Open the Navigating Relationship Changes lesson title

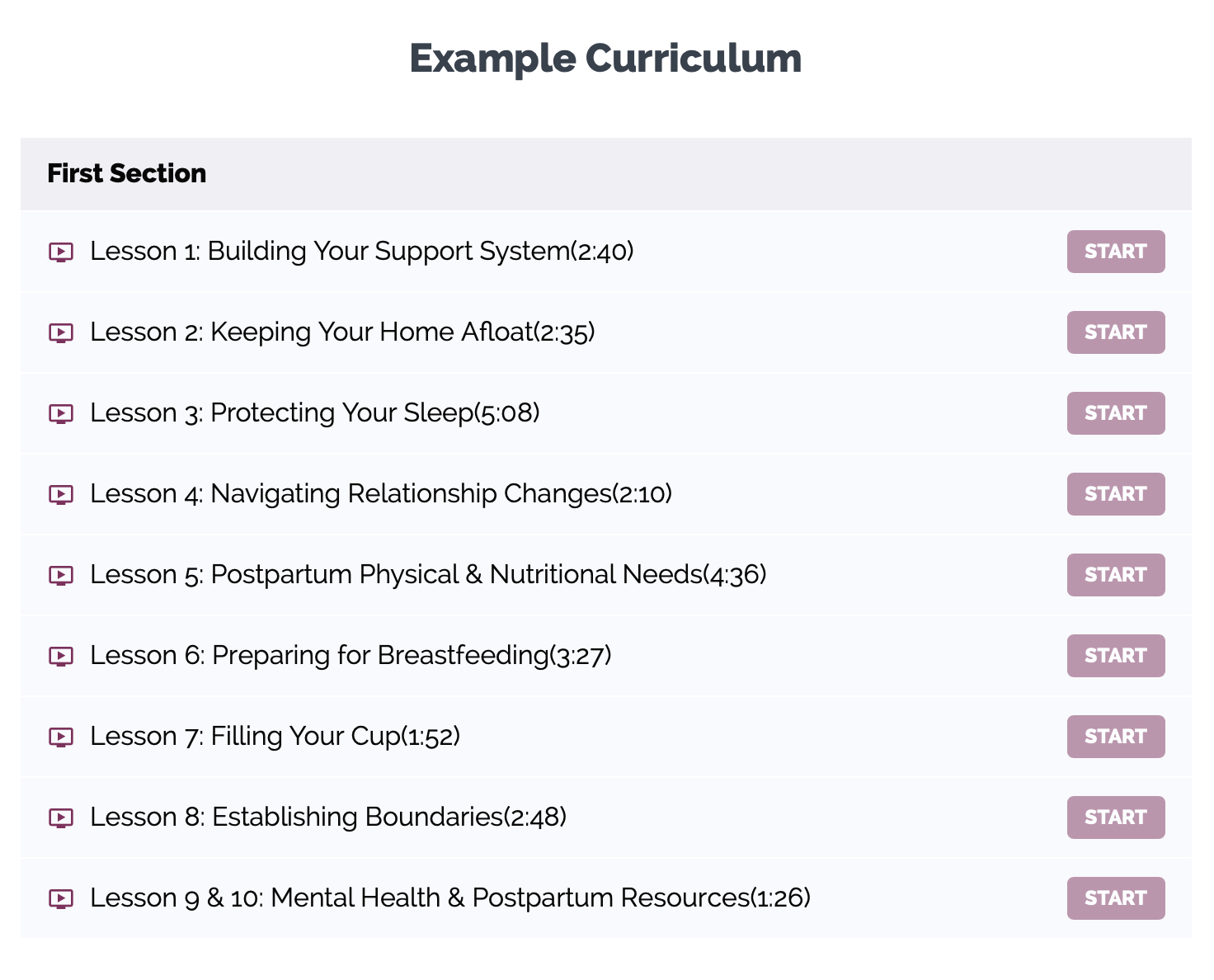(x=381, y=494)
